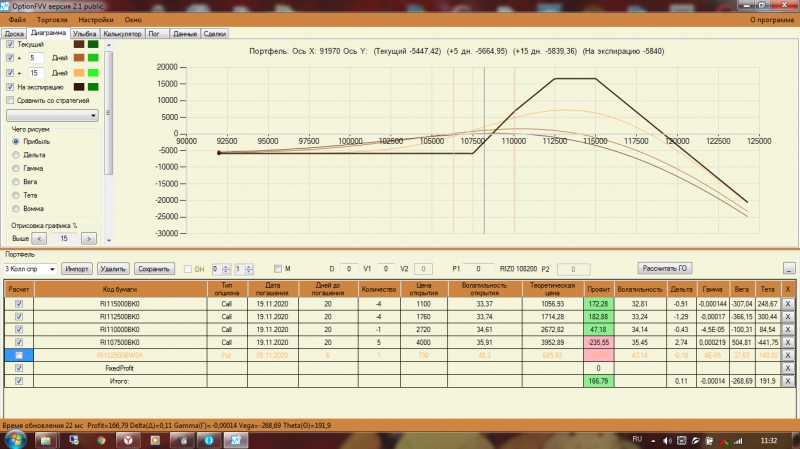Delete the RI107500BK0 row with X
This screenshot has height=449, width=800.
click(x=788, y=342)
